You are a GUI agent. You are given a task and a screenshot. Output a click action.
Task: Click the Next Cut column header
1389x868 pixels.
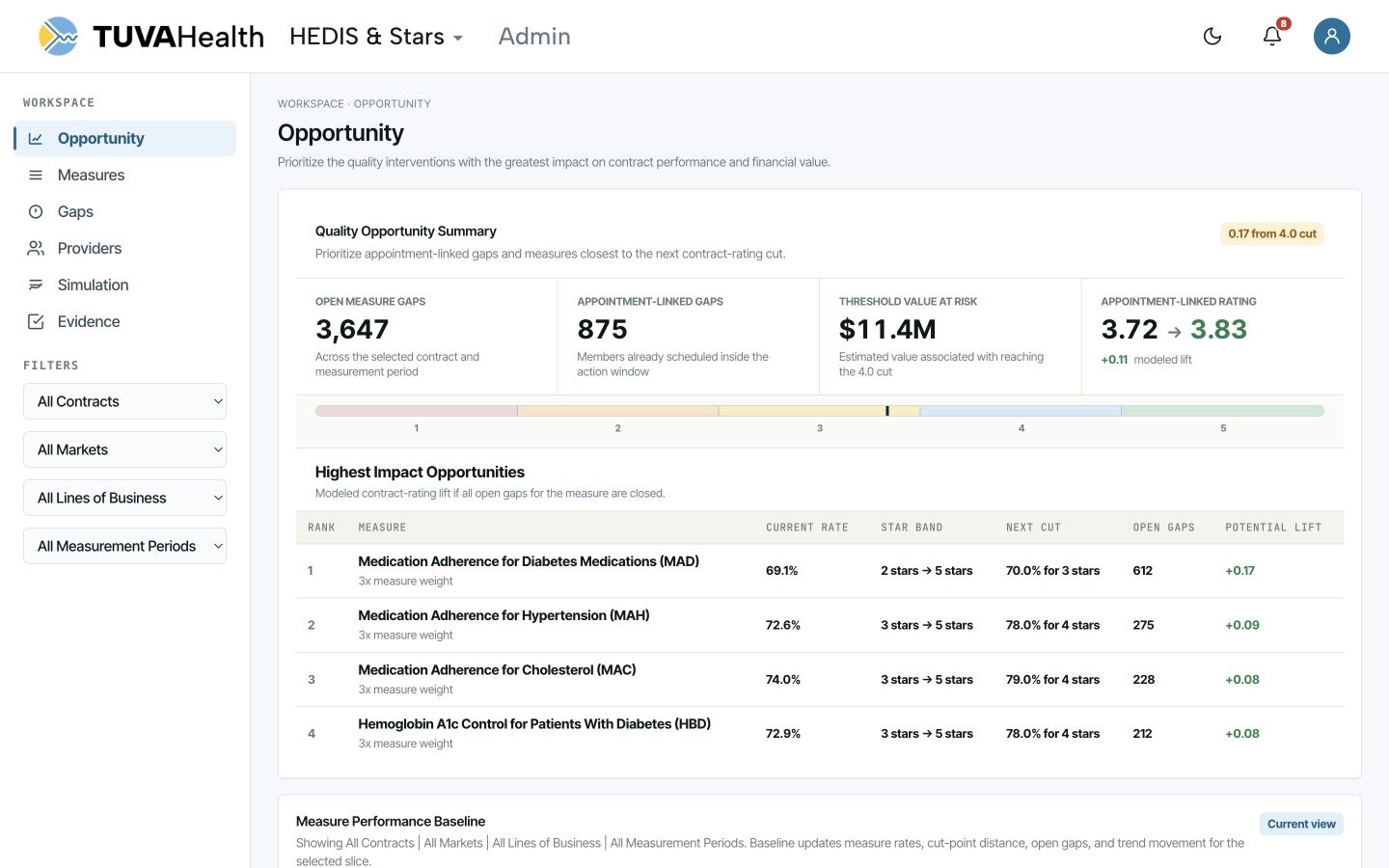coord(1033,528)
